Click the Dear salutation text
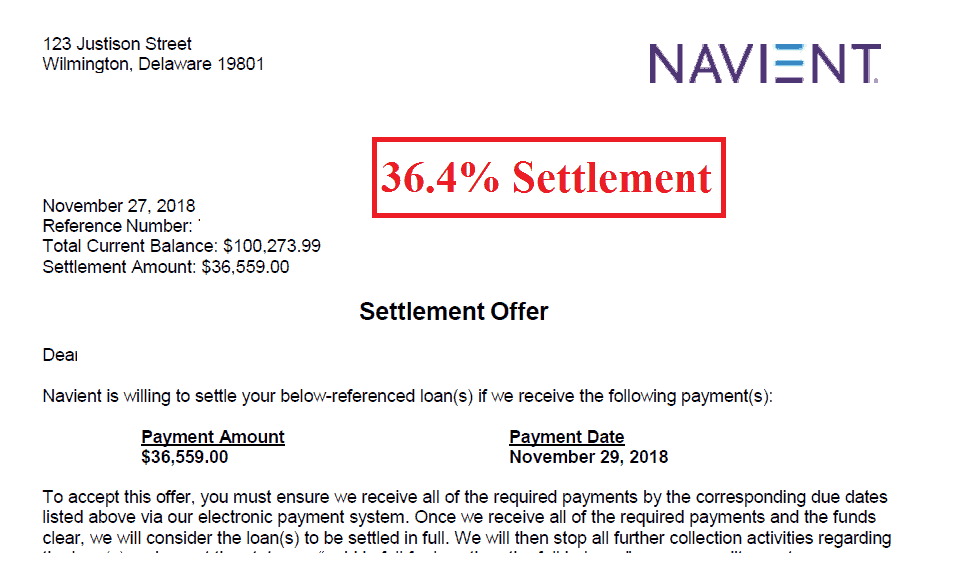972x580 pixels. tap(60, 356)
